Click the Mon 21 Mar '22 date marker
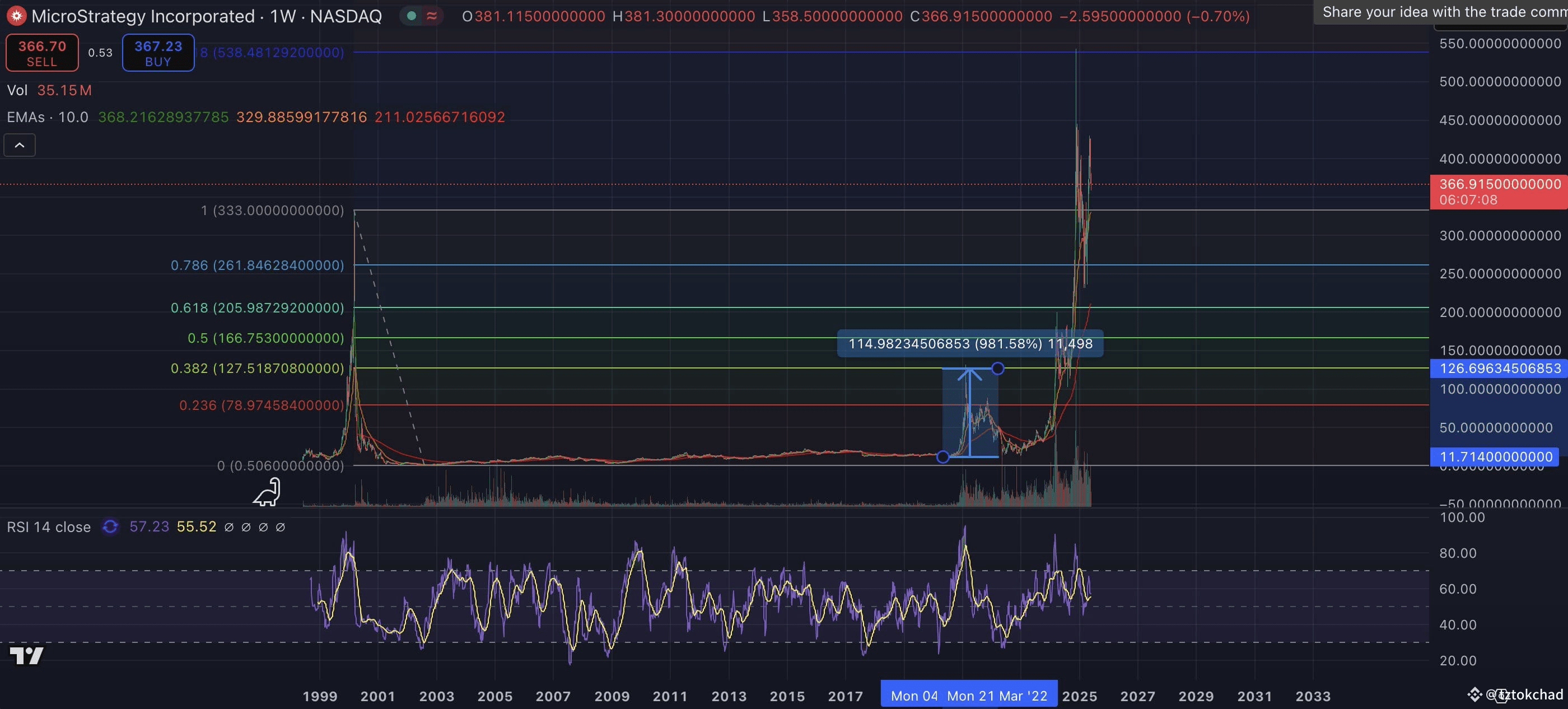Screen dimensions: 1568x709 (x=997, y=696)
